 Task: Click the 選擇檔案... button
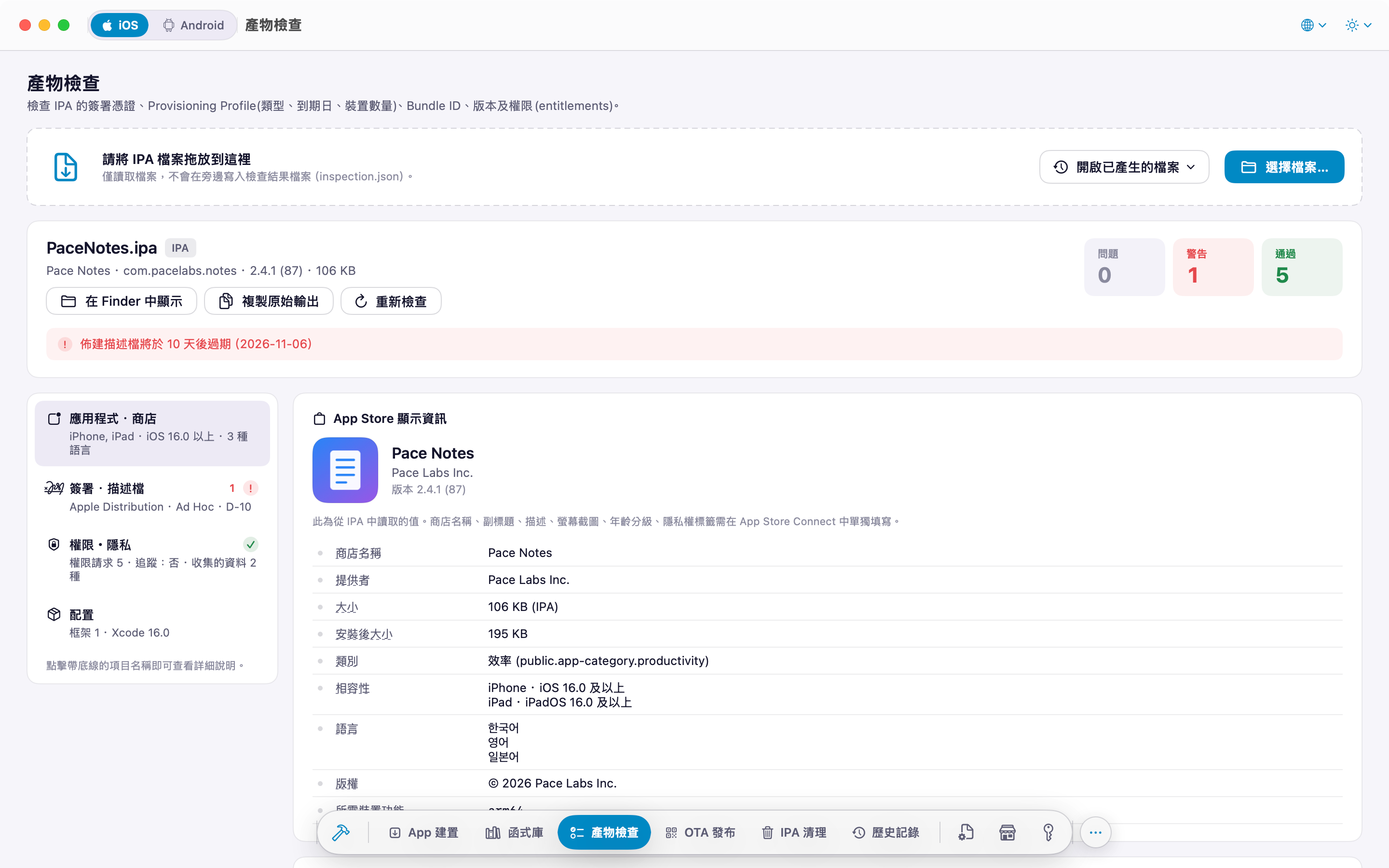(x=1284, y=167)
